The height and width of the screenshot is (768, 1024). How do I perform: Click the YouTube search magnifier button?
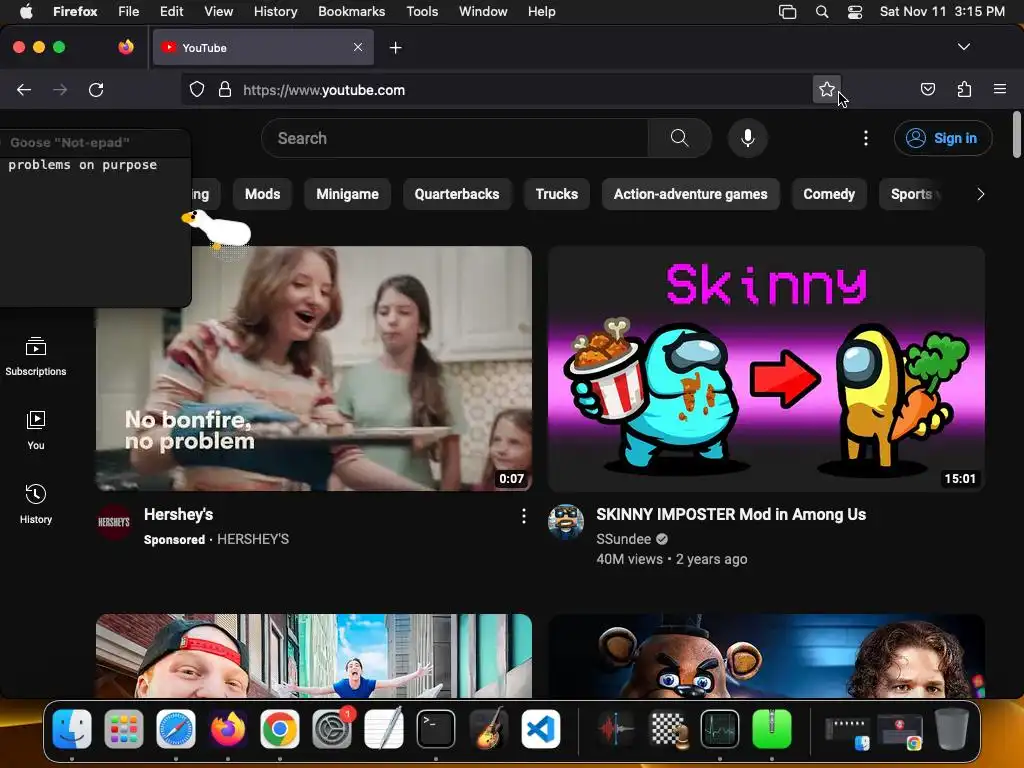pos(680,138)
